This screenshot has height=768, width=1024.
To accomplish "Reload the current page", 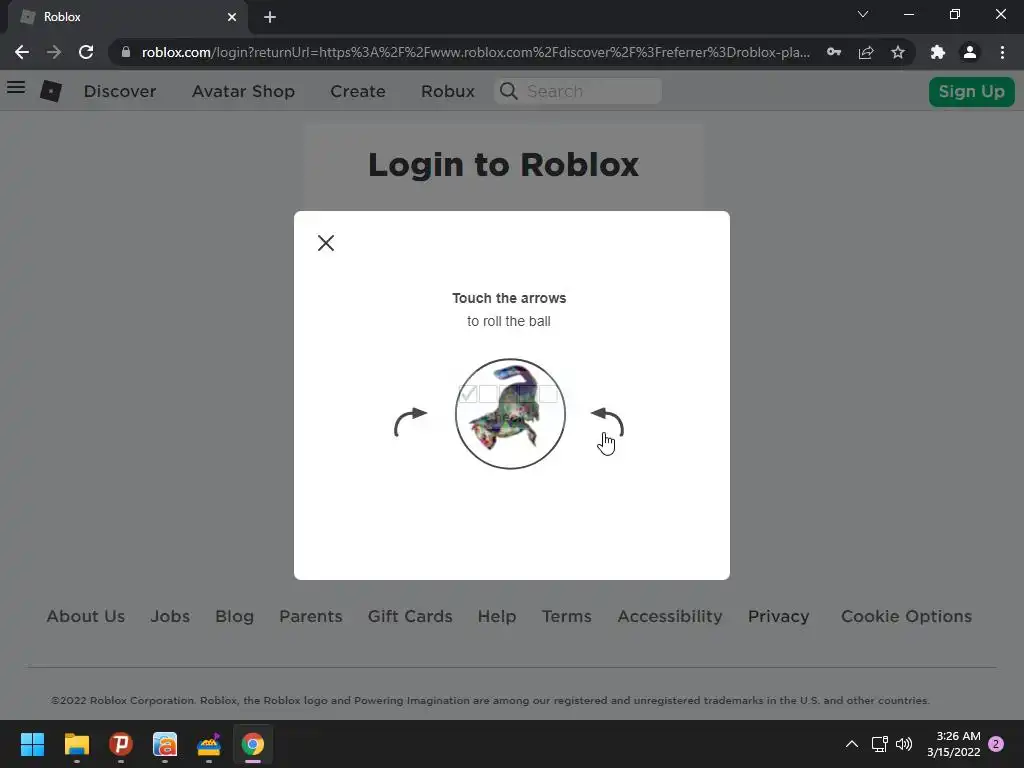I will 86,52.
